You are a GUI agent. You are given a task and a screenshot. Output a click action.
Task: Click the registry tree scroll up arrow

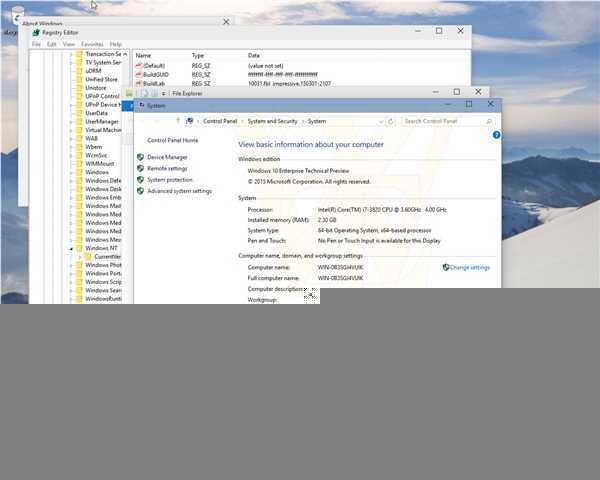coord(125,54)
